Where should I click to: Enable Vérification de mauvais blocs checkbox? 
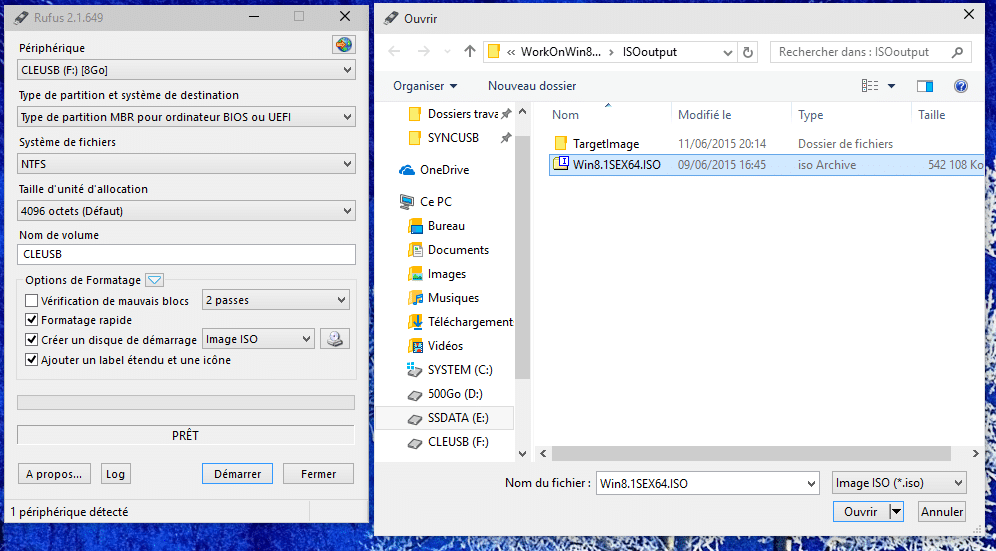31,301
